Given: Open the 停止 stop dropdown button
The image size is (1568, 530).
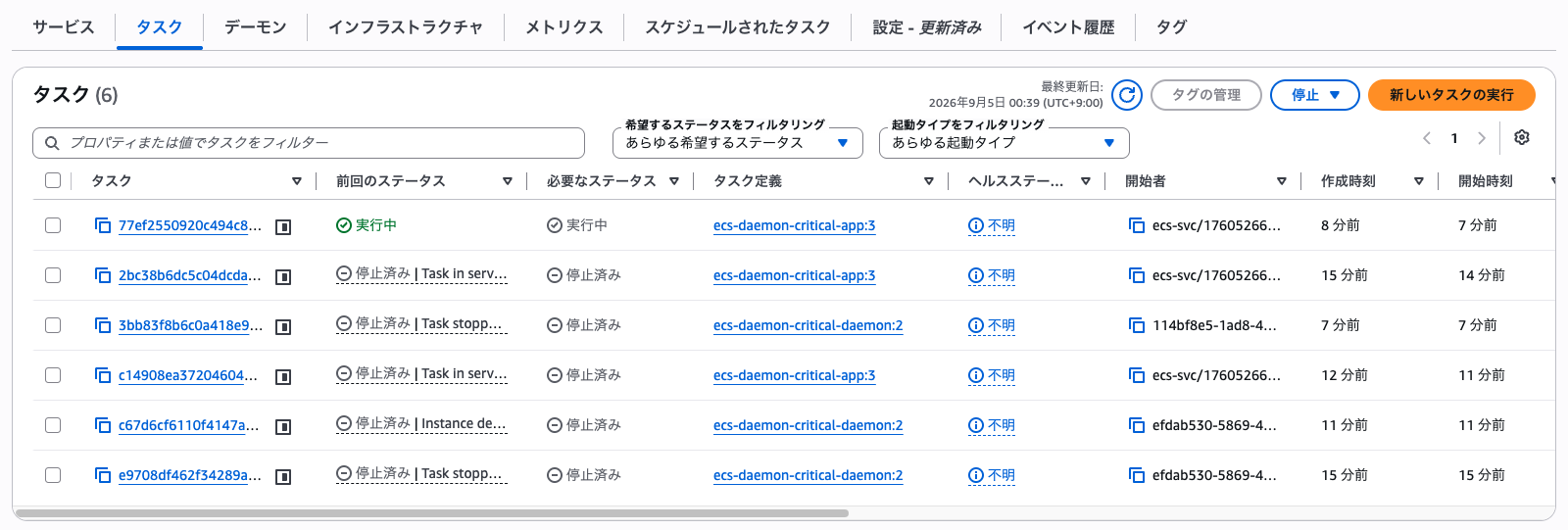Looking at the screenshot, I should click(x=1315, y=95).
